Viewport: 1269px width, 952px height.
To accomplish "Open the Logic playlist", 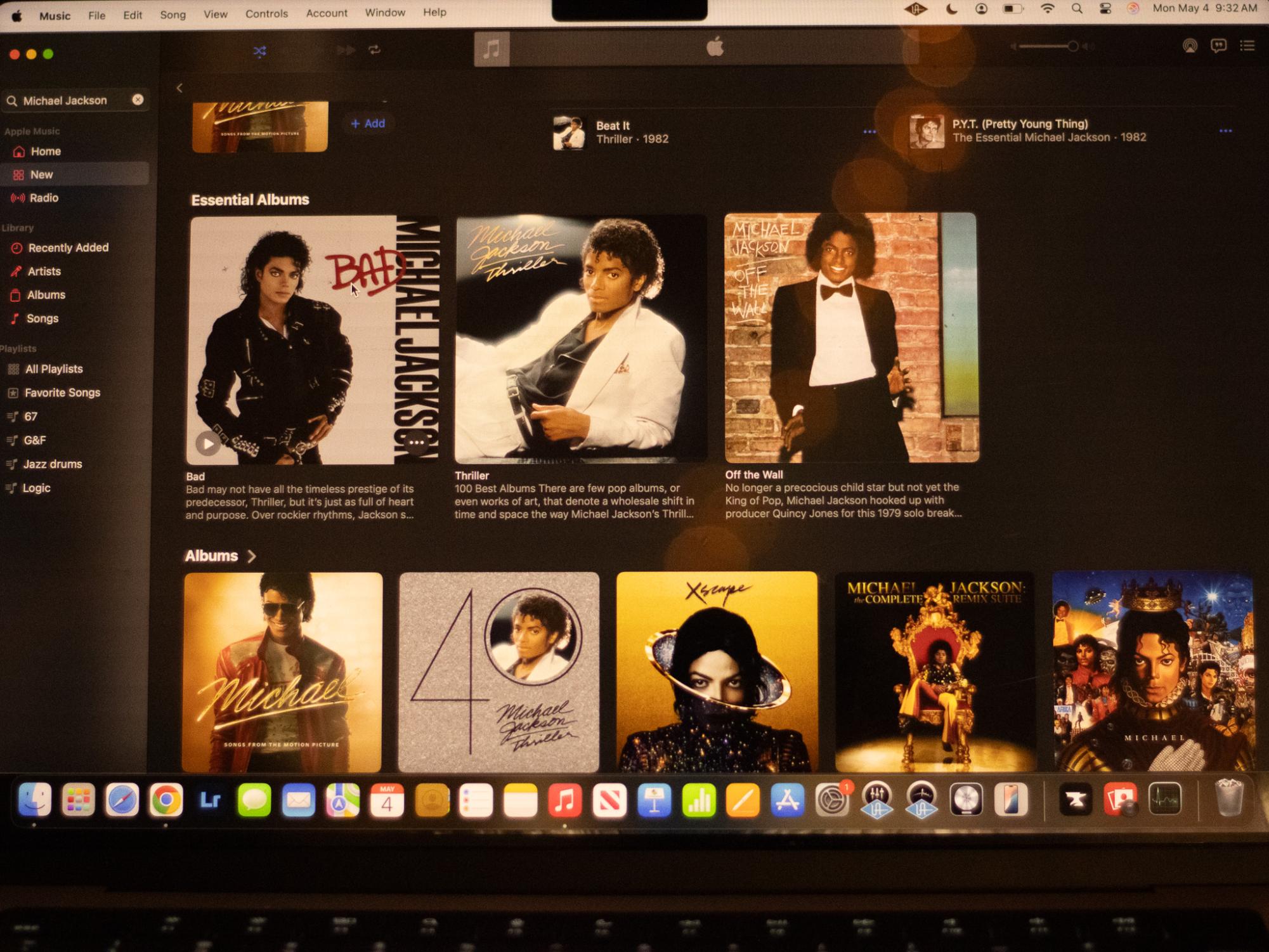I will coord(75,488).
